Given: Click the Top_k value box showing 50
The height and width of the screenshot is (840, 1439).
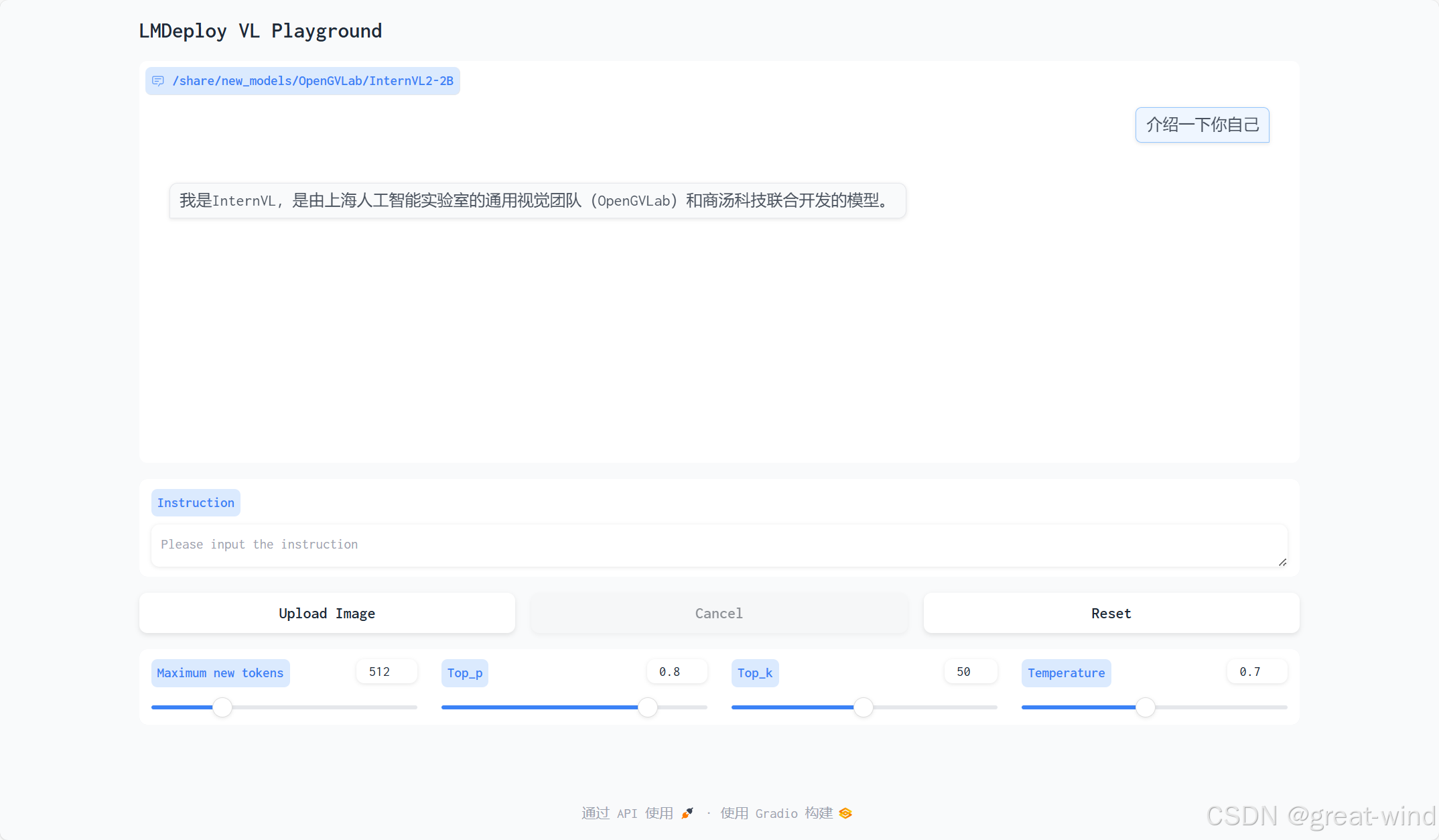Looking at the screenshot, I should (x=970, y=672).
